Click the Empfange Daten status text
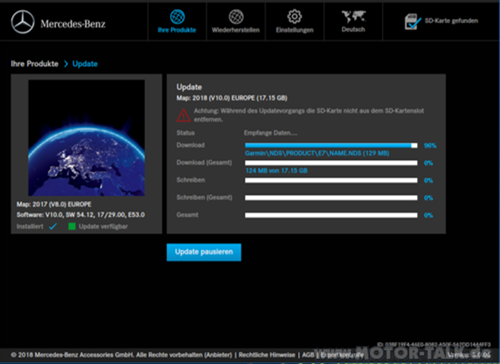Image resolution: width=500 pixels, height=364 pixels. pos(271,133)
